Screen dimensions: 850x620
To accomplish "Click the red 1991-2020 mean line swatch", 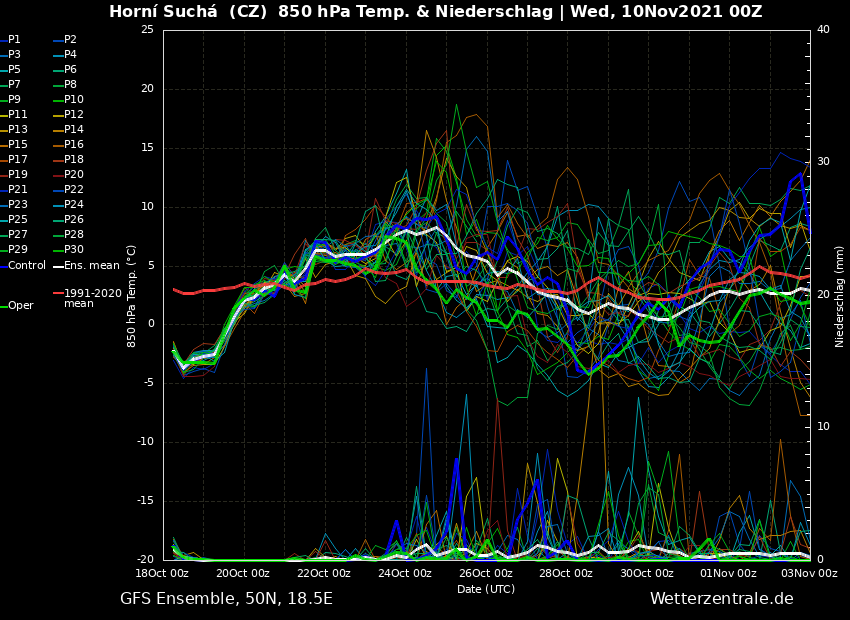I will (57, 294).
